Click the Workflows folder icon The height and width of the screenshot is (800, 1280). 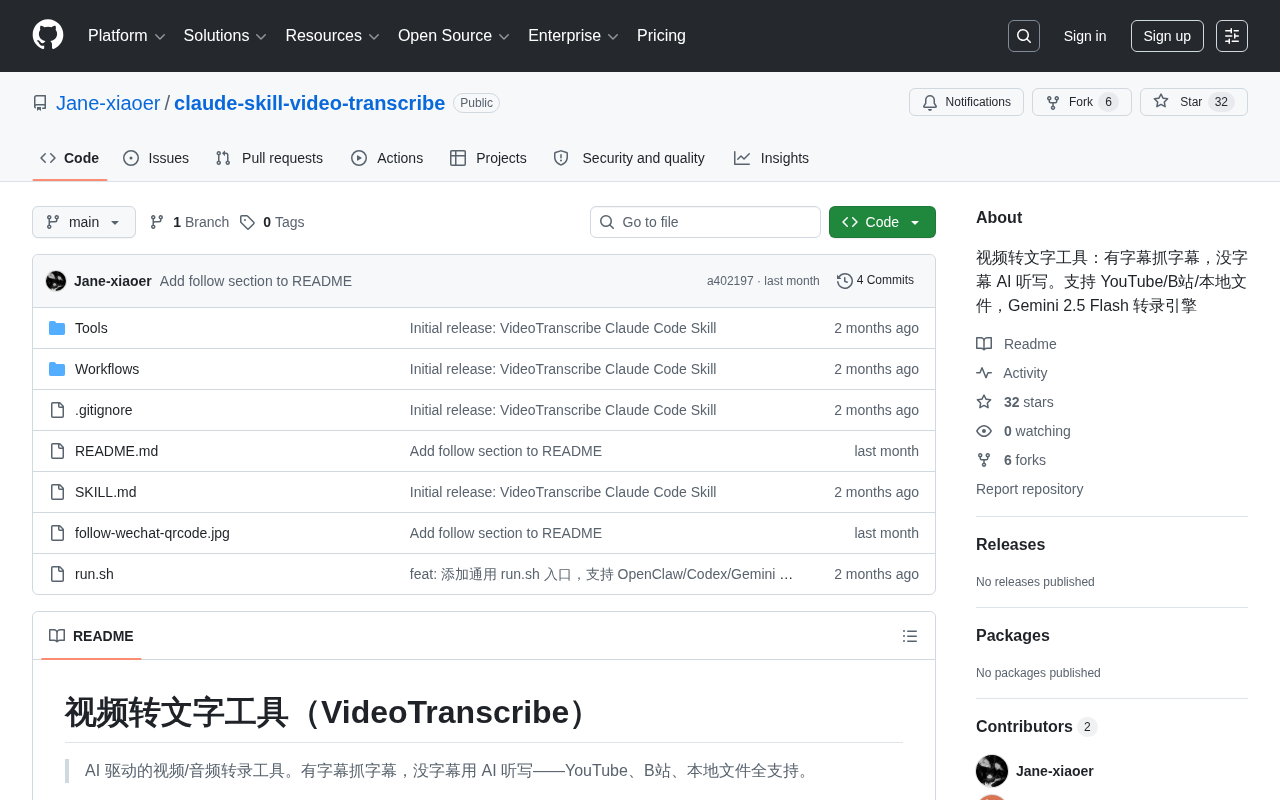pos(57,369)
